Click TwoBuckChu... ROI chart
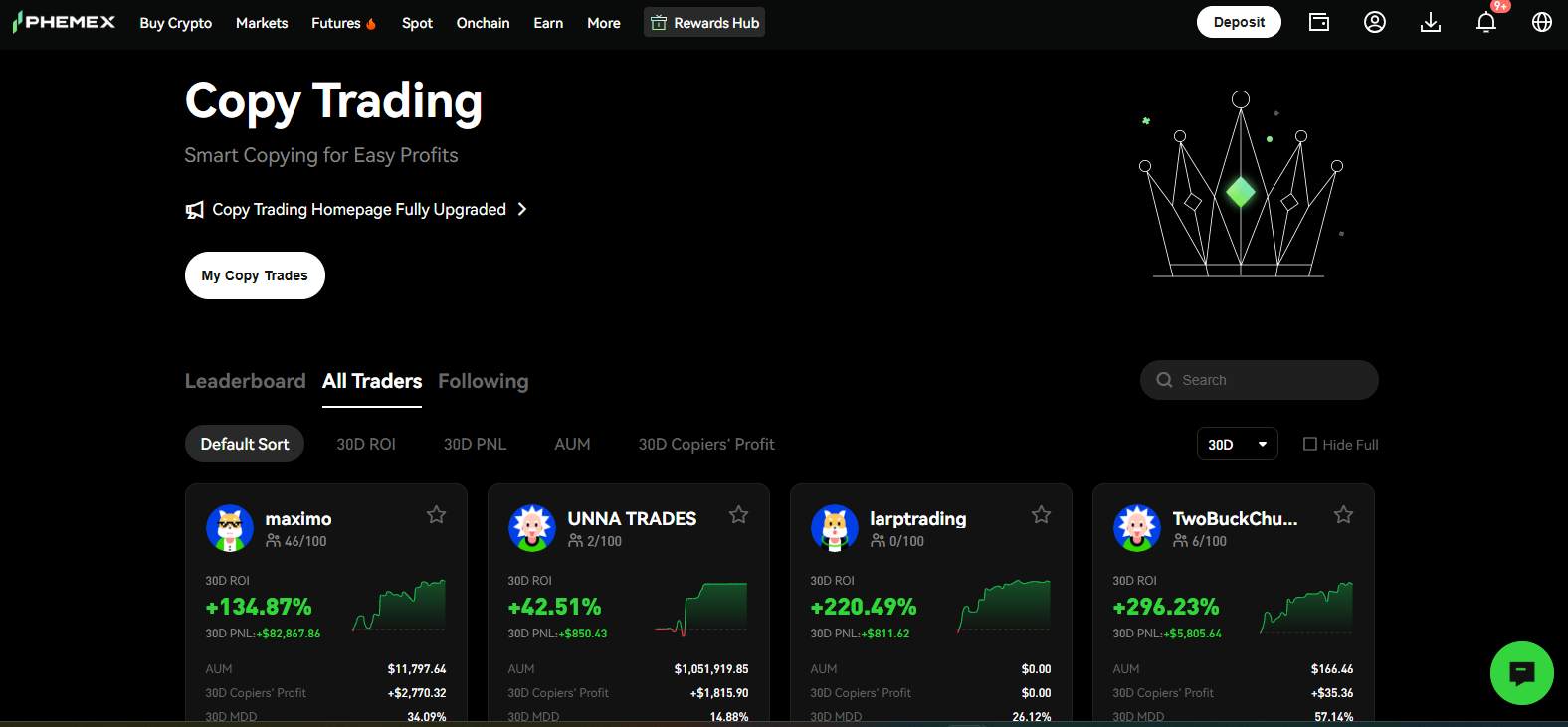1568x727 pixels. [1306, 607]
